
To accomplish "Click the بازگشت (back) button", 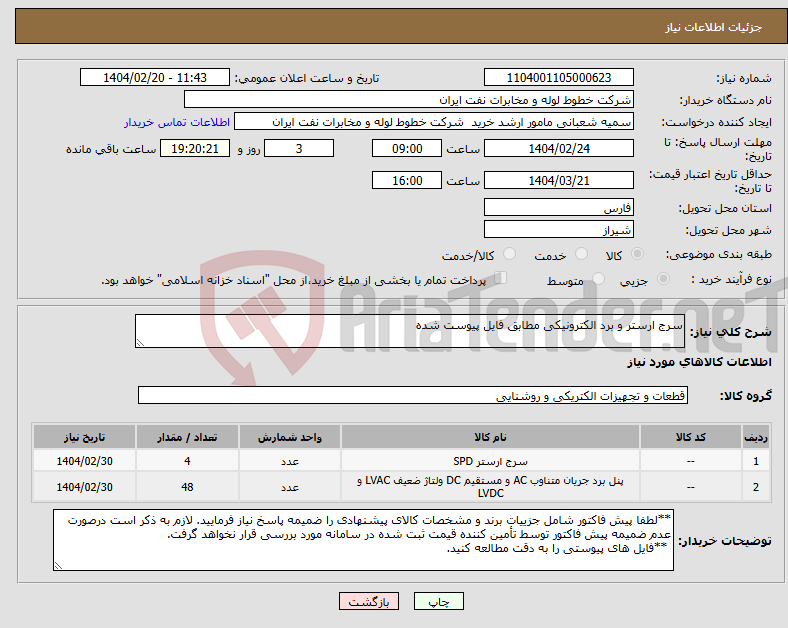I will tap(368, 601).
